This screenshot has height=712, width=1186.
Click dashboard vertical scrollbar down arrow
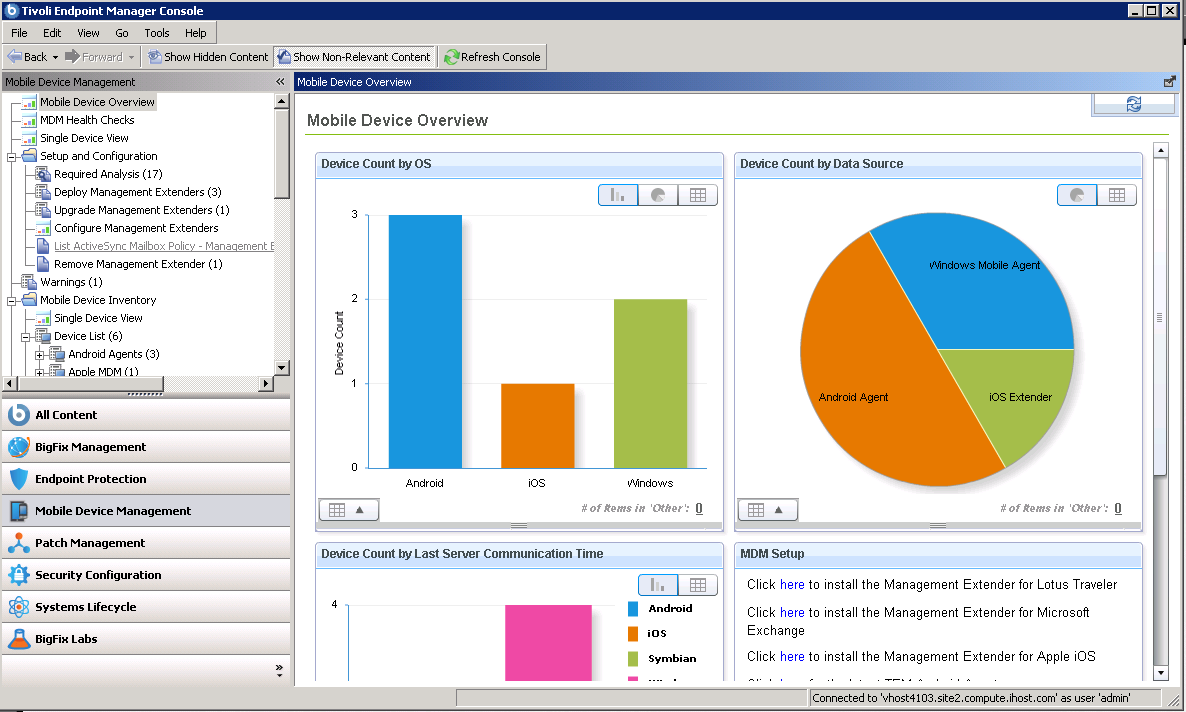point(1160,673)
